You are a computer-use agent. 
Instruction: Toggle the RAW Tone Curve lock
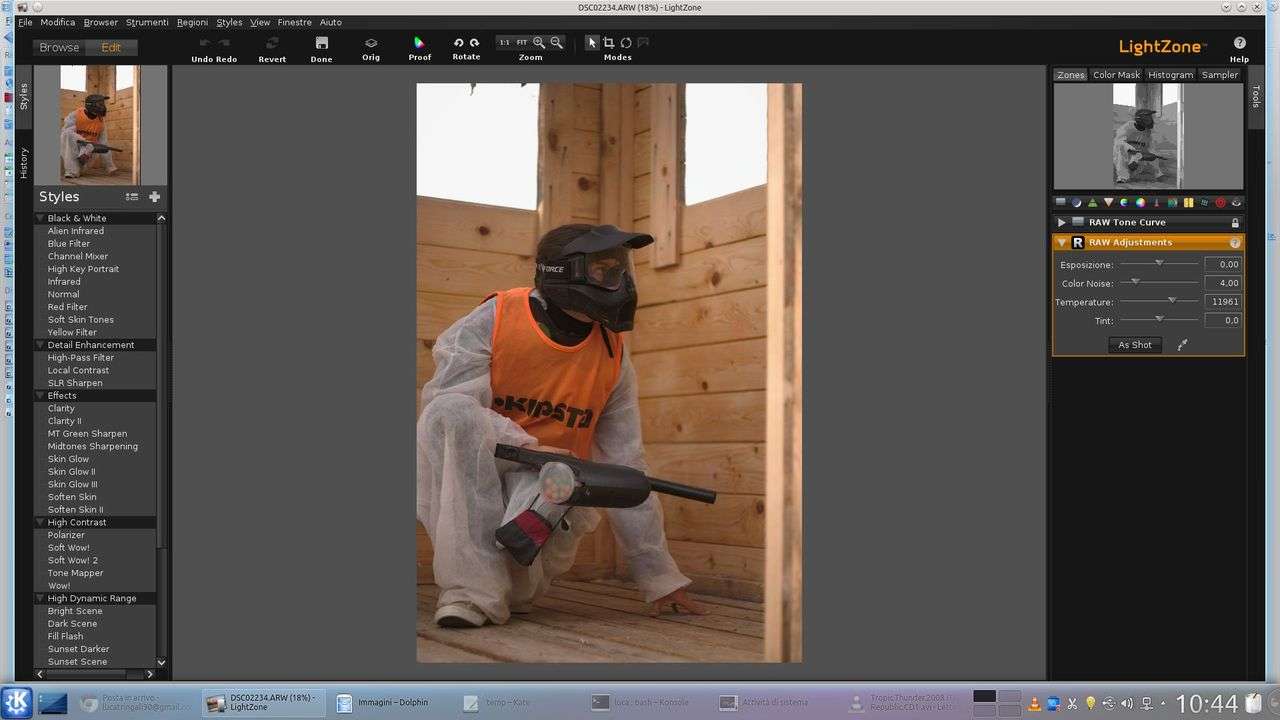click(x=1235, y=223)
